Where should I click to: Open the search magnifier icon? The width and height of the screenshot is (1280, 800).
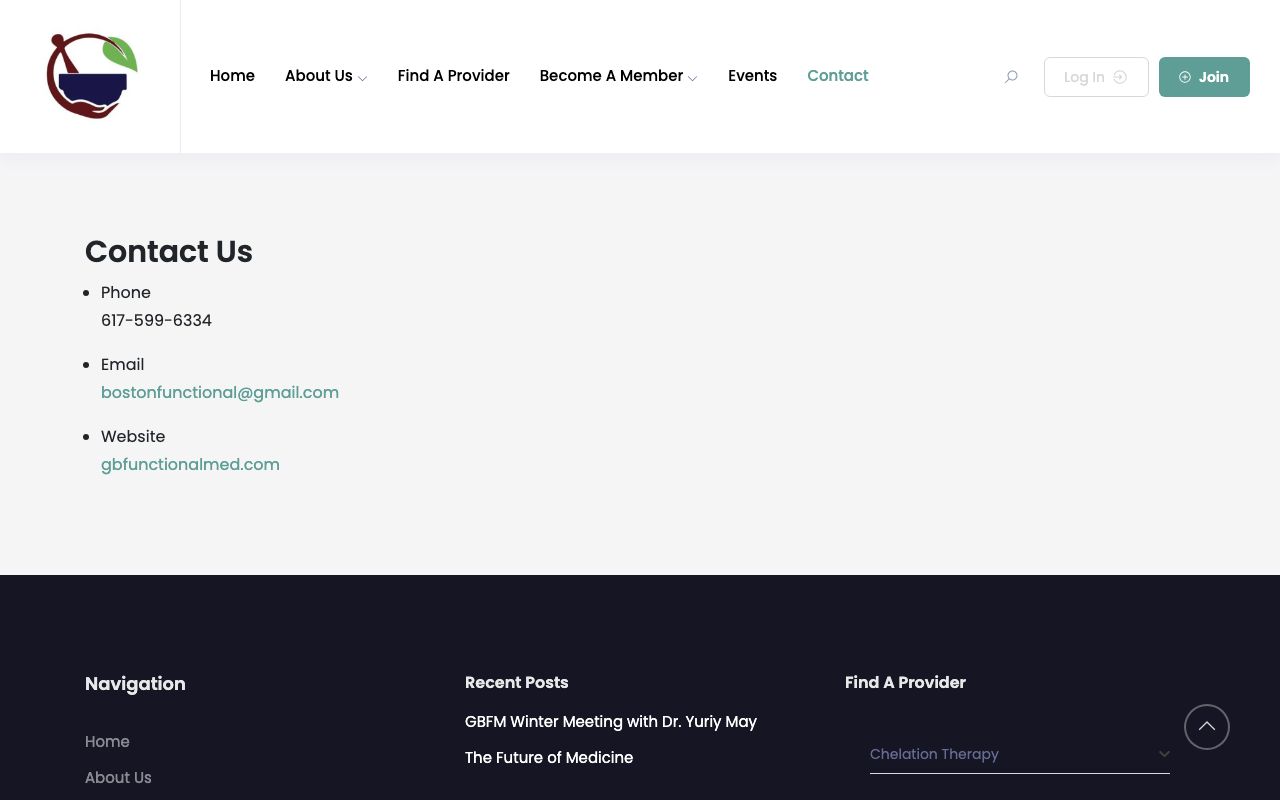point(1011,77)
